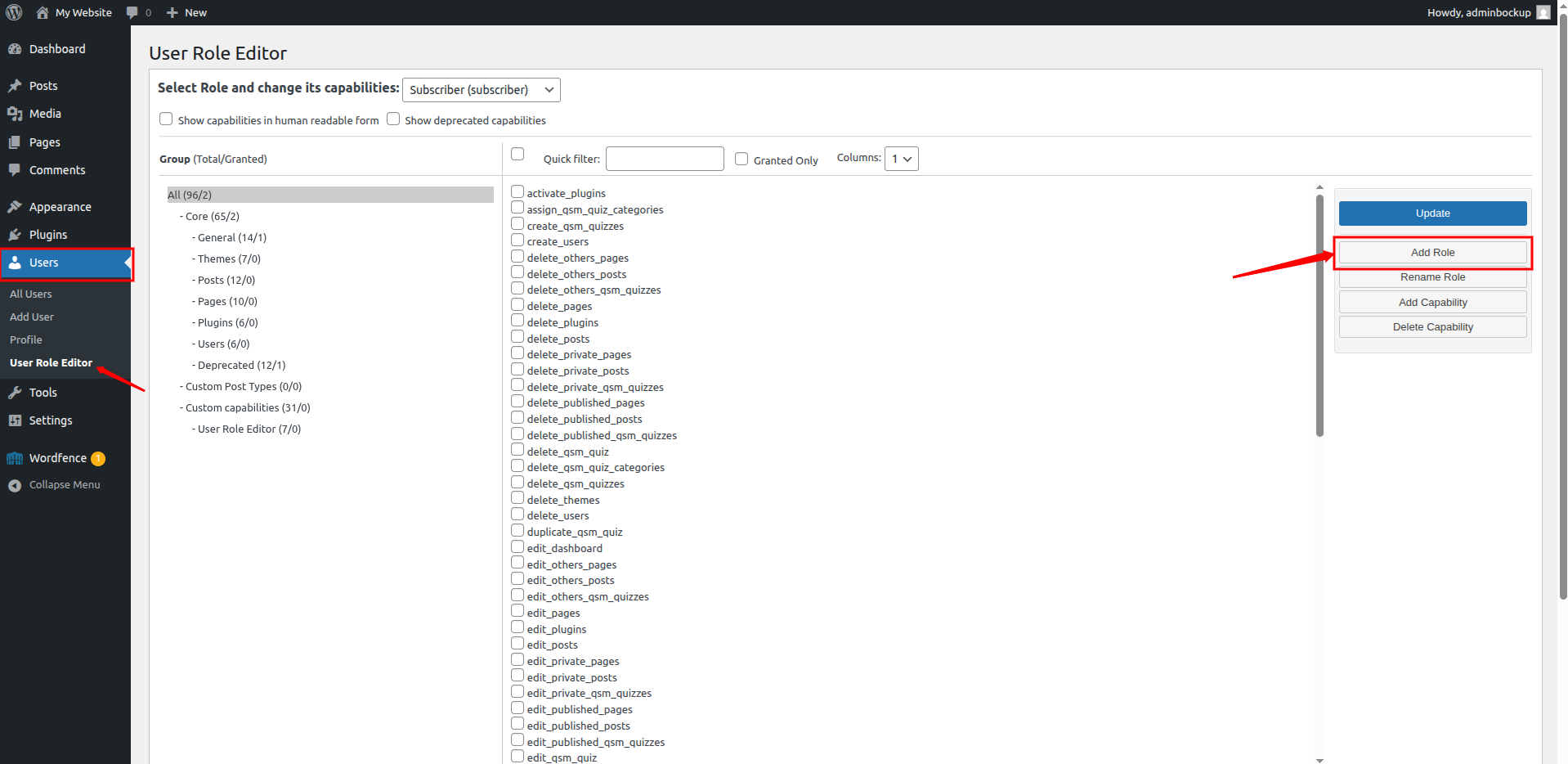
Task: Select the All (96/2) group
Action: pyautogui.click(x=330, y=195)
